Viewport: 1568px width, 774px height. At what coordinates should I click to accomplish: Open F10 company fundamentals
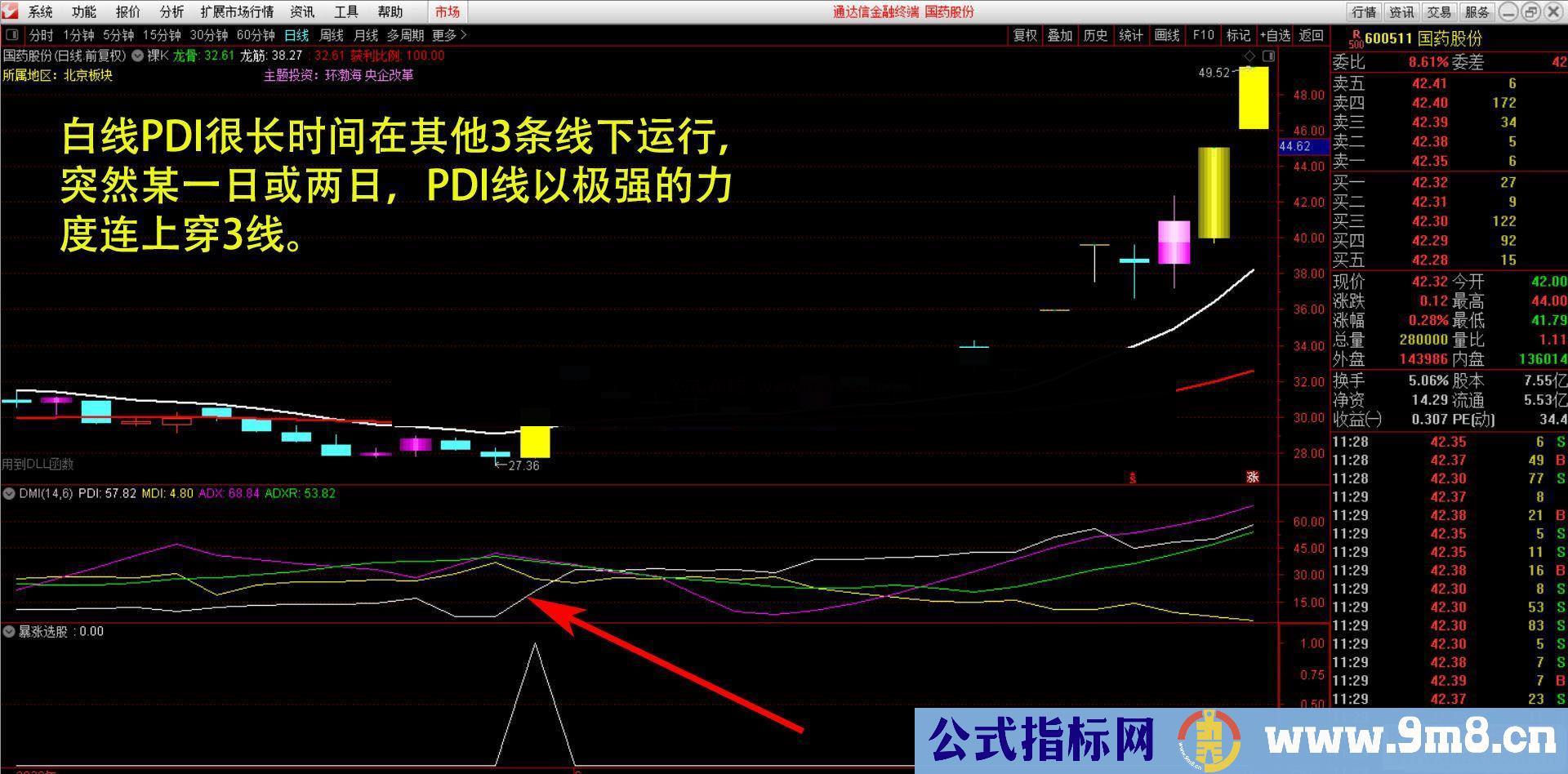pyautogui.click(x=1201, y=35)
